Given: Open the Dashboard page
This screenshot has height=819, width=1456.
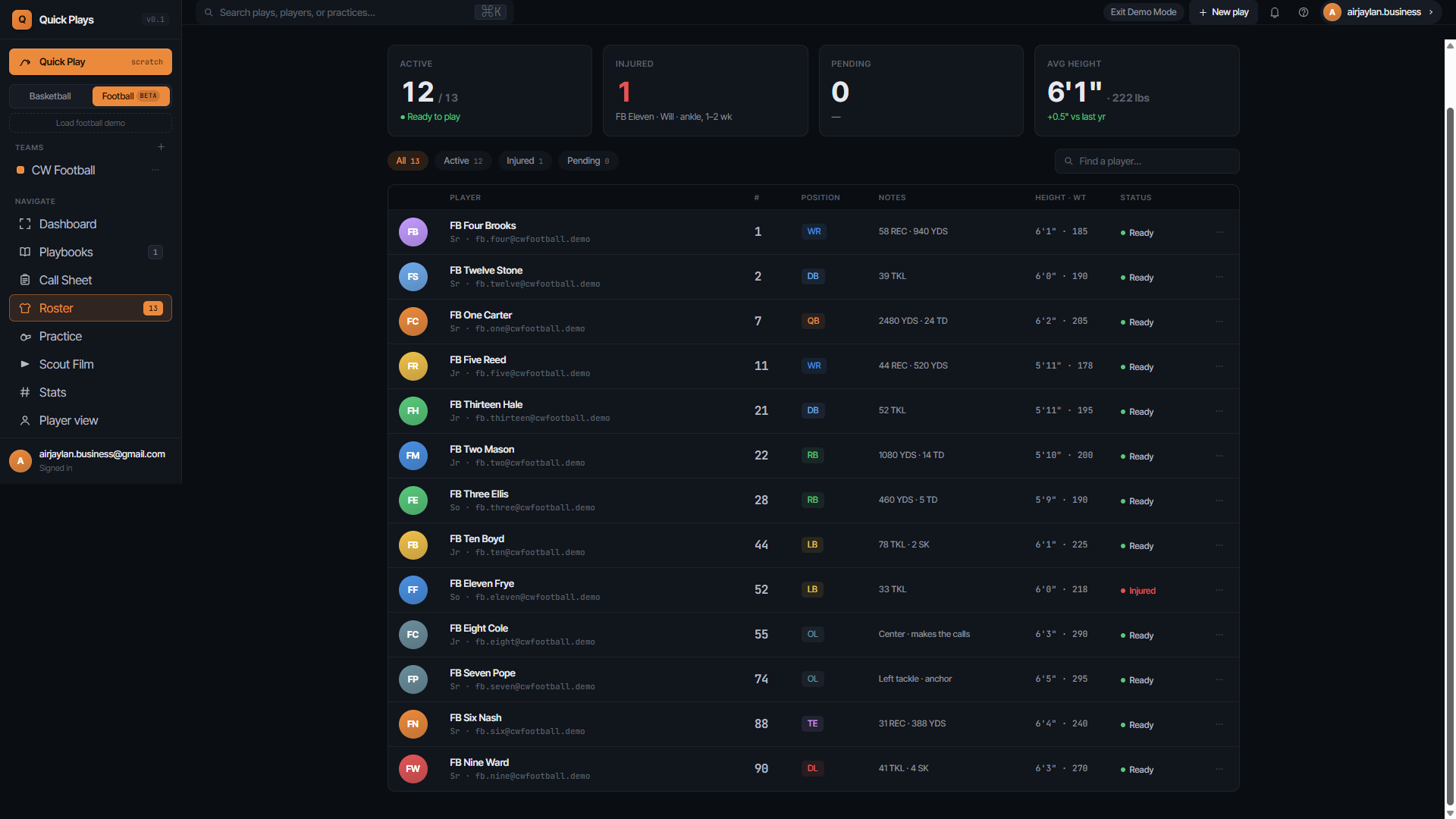Looking at the screenshot, I should pos(90,224).
